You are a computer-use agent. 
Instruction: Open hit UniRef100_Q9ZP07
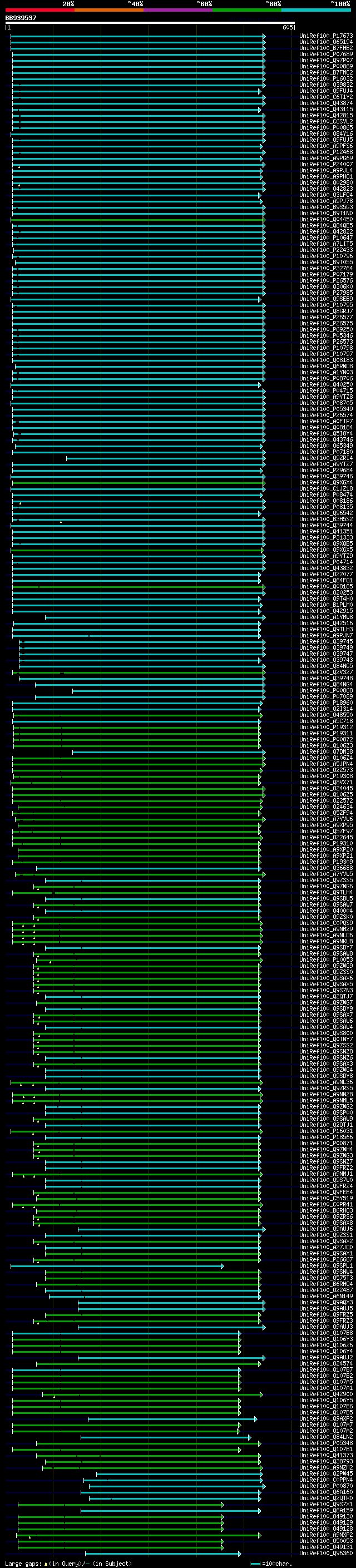(x=326, y=60)
